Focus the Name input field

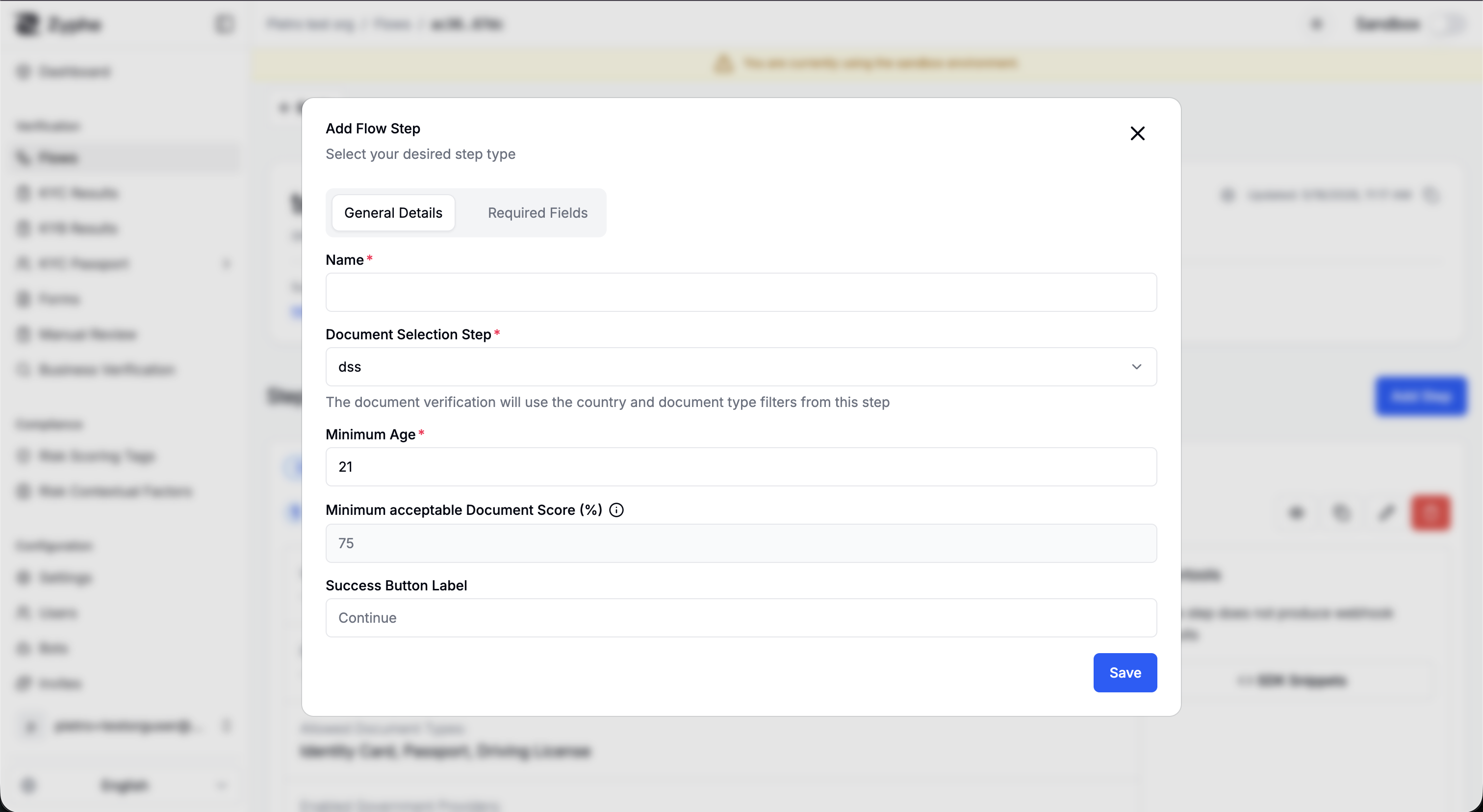(x=741, y=292)
